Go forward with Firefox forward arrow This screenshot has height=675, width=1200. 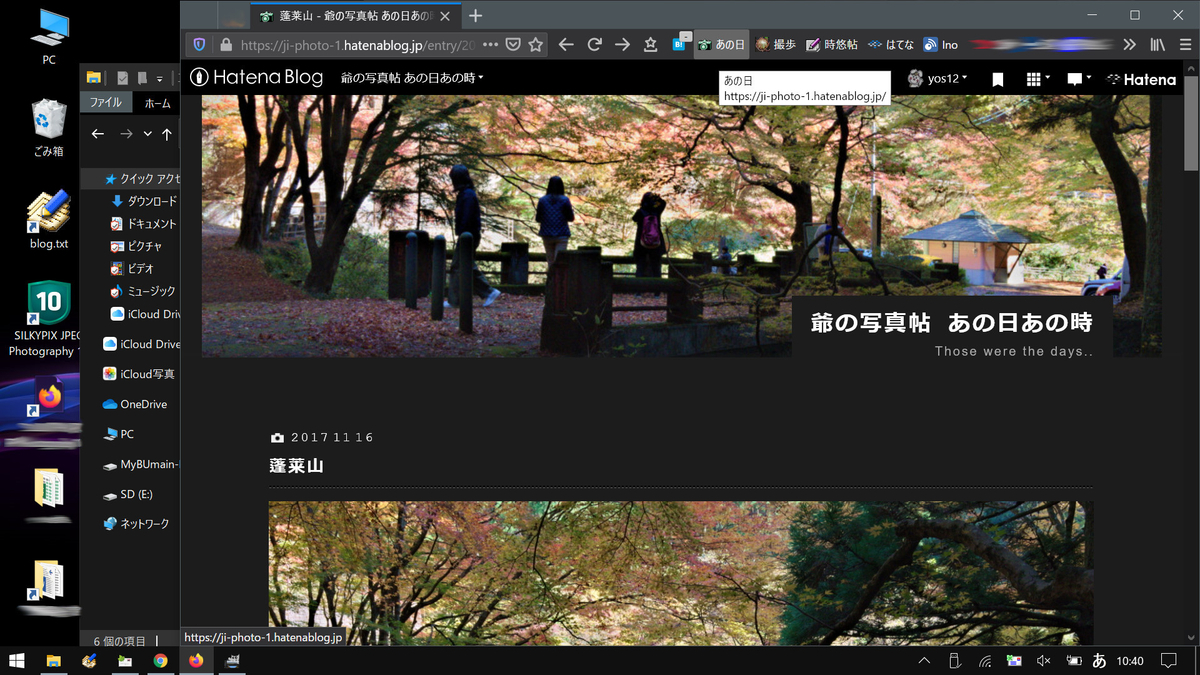click(622, 44)
